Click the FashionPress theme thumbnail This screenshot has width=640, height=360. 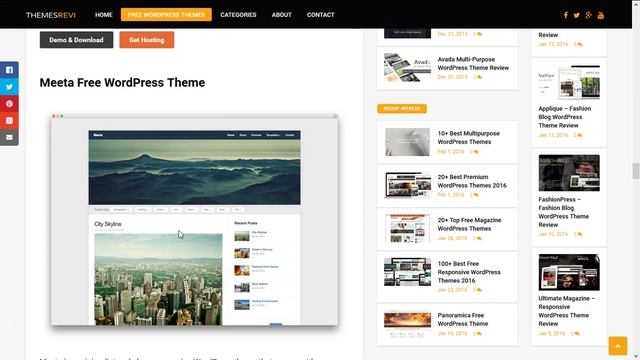point(569,173)
